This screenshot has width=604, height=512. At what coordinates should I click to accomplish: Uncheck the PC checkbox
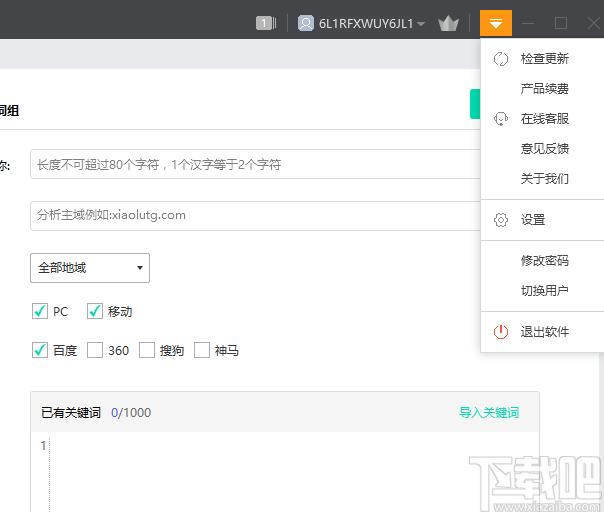point(40,311)
